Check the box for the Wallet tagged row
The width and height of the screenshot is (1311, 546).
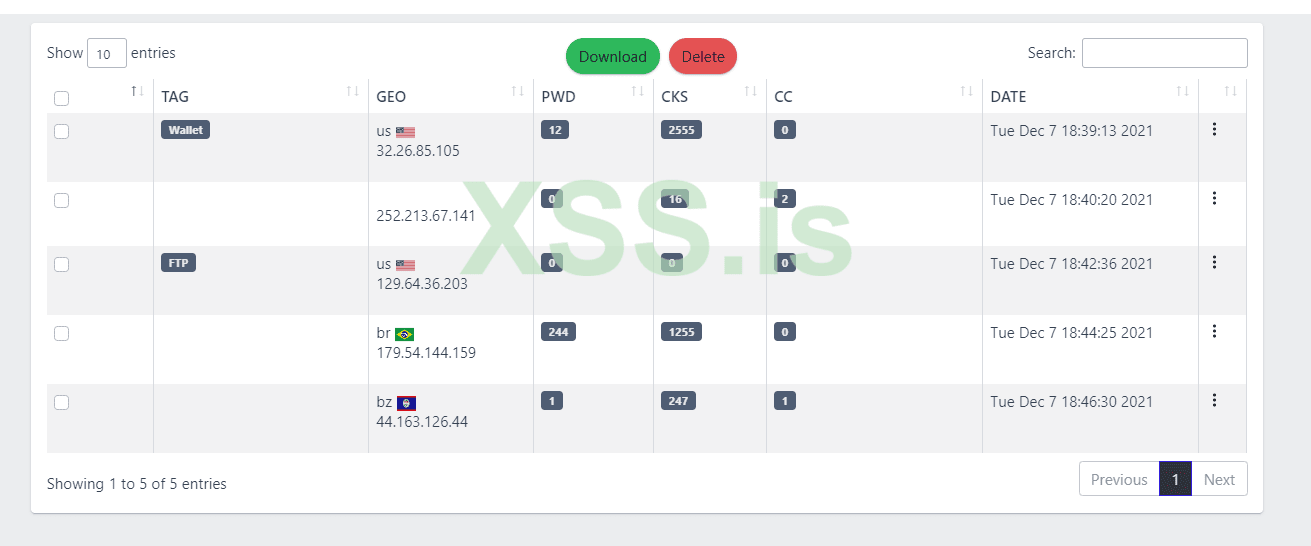pyautogui.click(x=61, y=131)
